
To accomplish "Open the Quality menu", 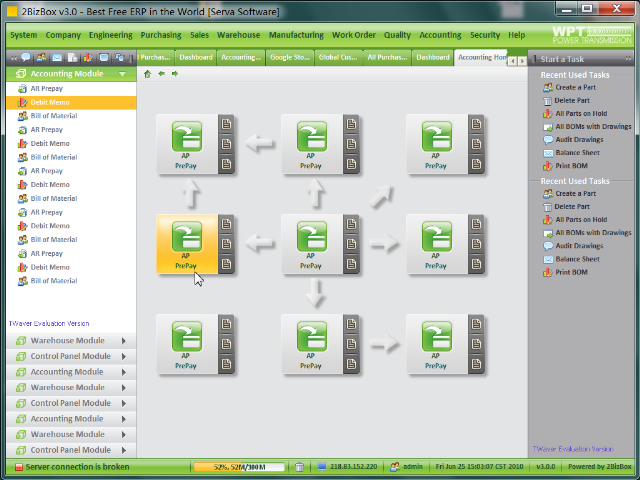I will tap(397, 35).
